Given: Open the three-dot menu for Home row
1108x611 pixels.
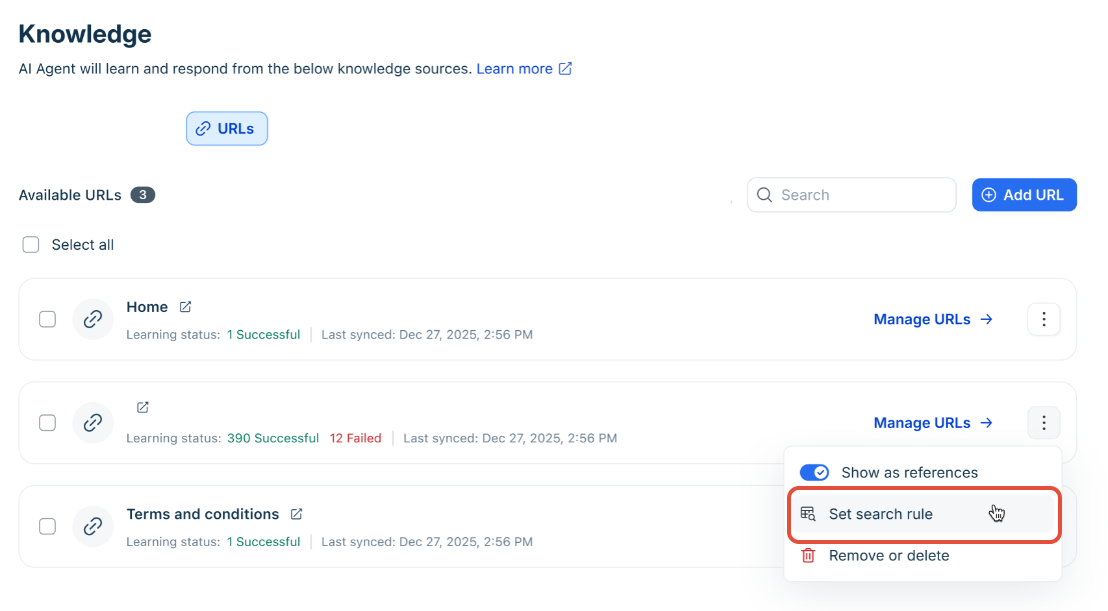Looking at the screenshot, I should 1044,319.
